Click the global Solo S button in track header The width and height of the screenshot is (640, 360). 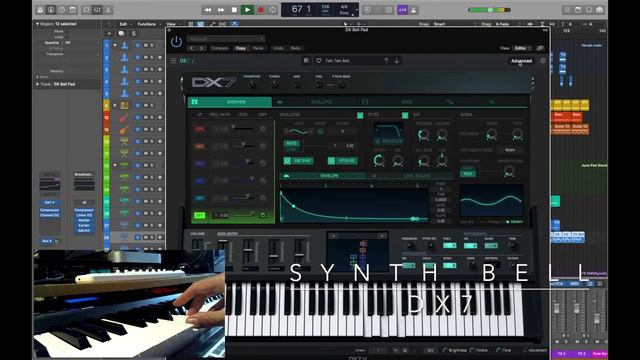coord(133,33)
